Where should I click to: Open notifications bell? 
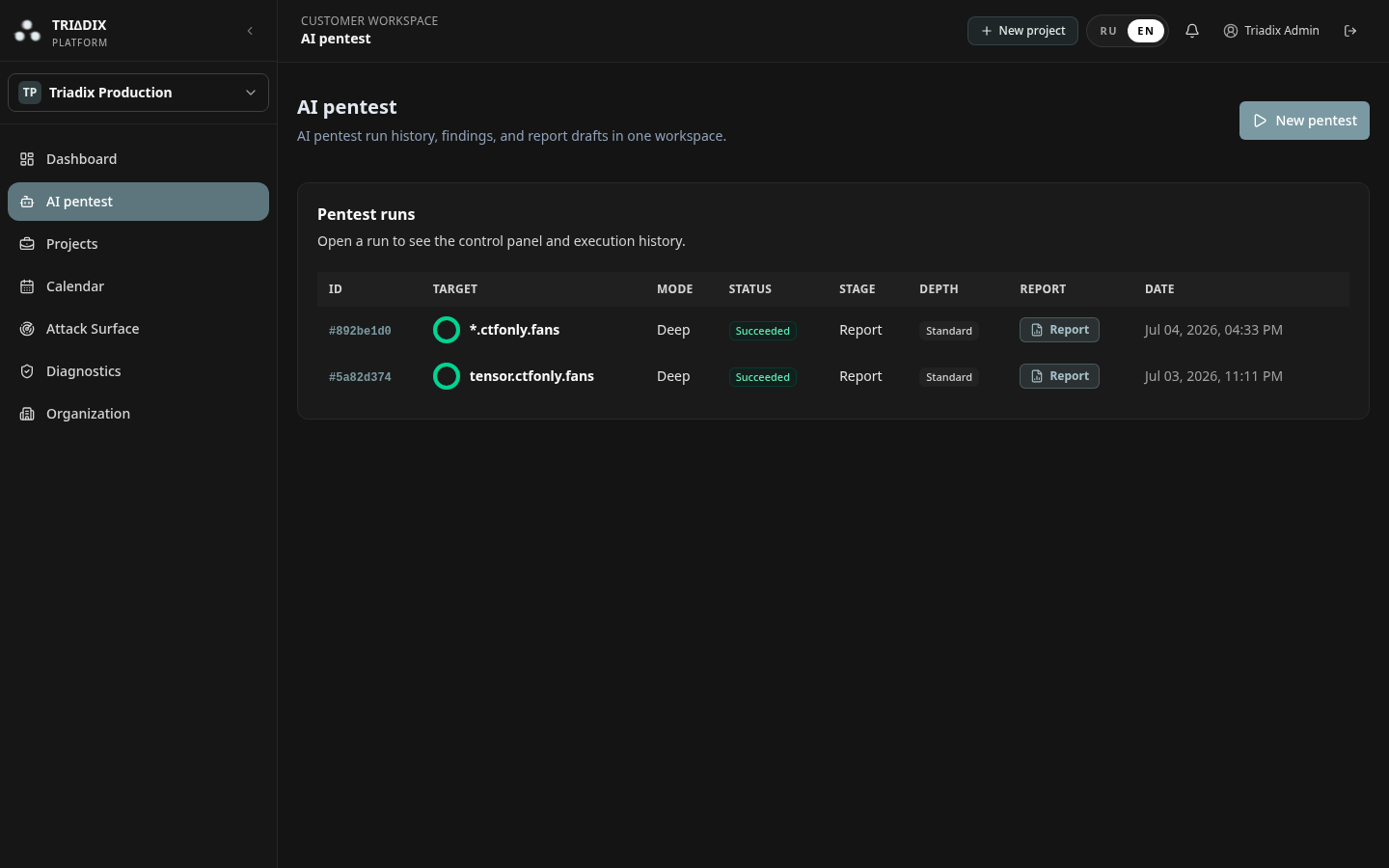(1192, 31)
